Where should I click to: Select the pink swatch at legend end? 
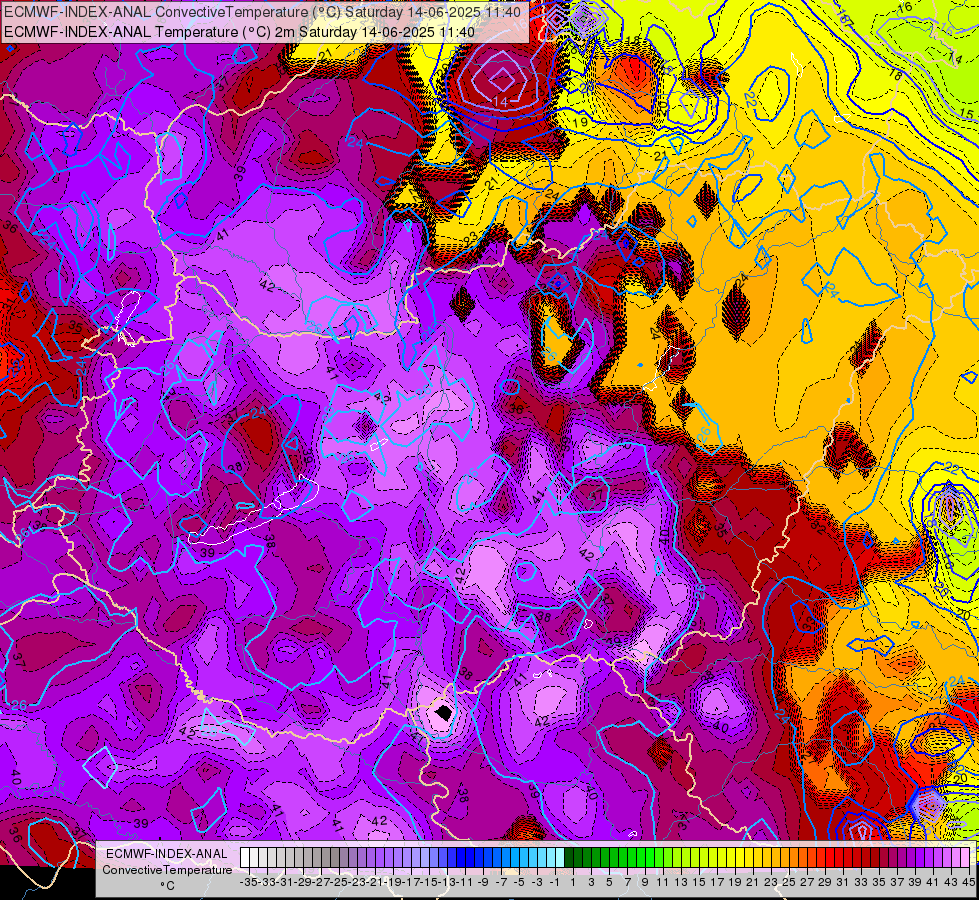pos(965,858)
